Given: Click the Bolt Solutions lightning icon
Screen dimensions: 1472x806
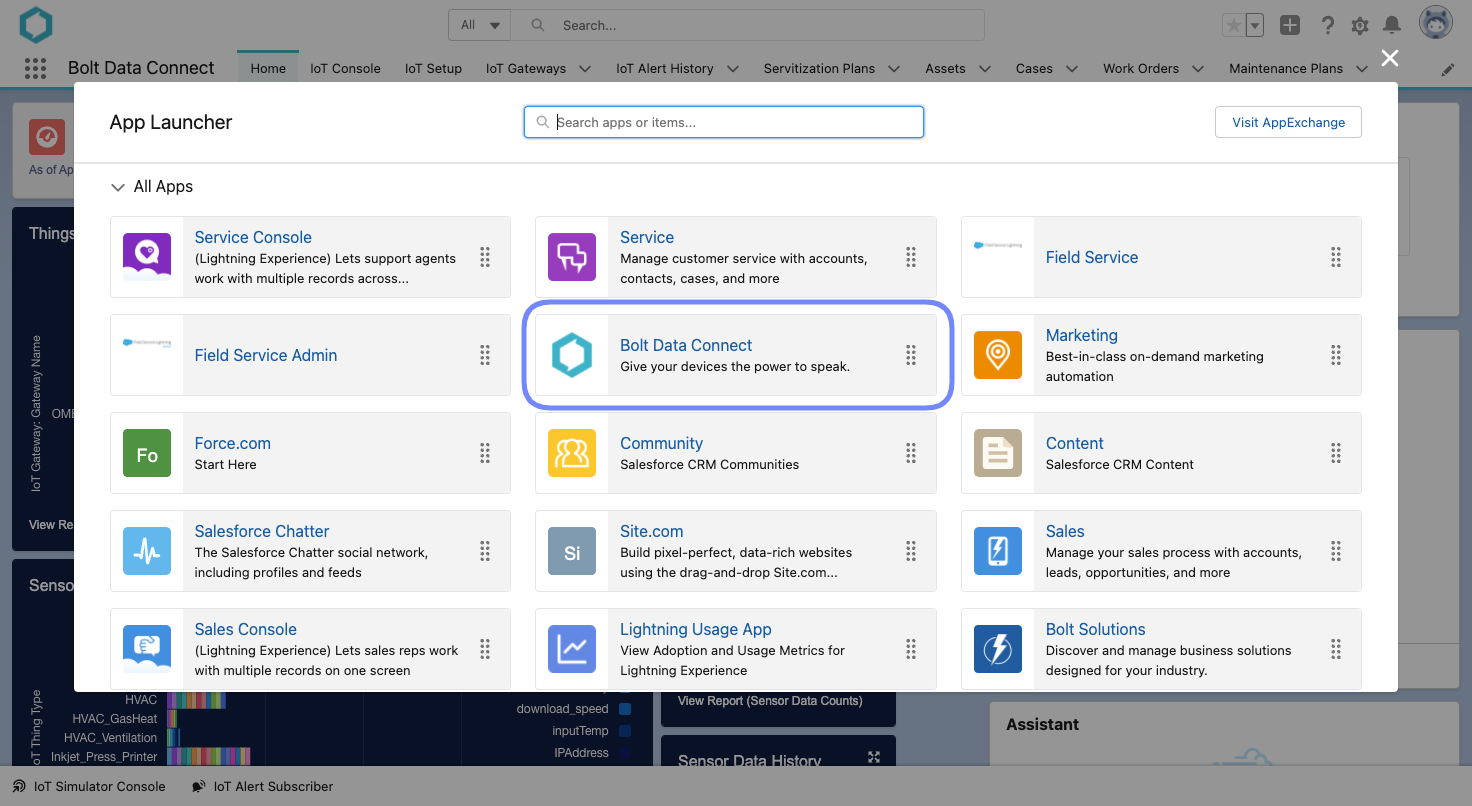Looking at the screenshot, I should (x=998, y=649).
